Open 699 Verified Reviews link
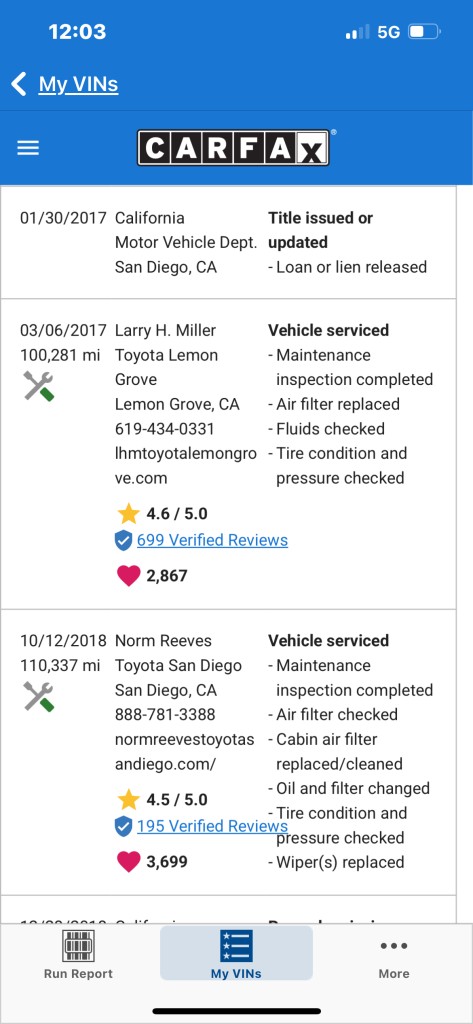 tap(212, 540)
